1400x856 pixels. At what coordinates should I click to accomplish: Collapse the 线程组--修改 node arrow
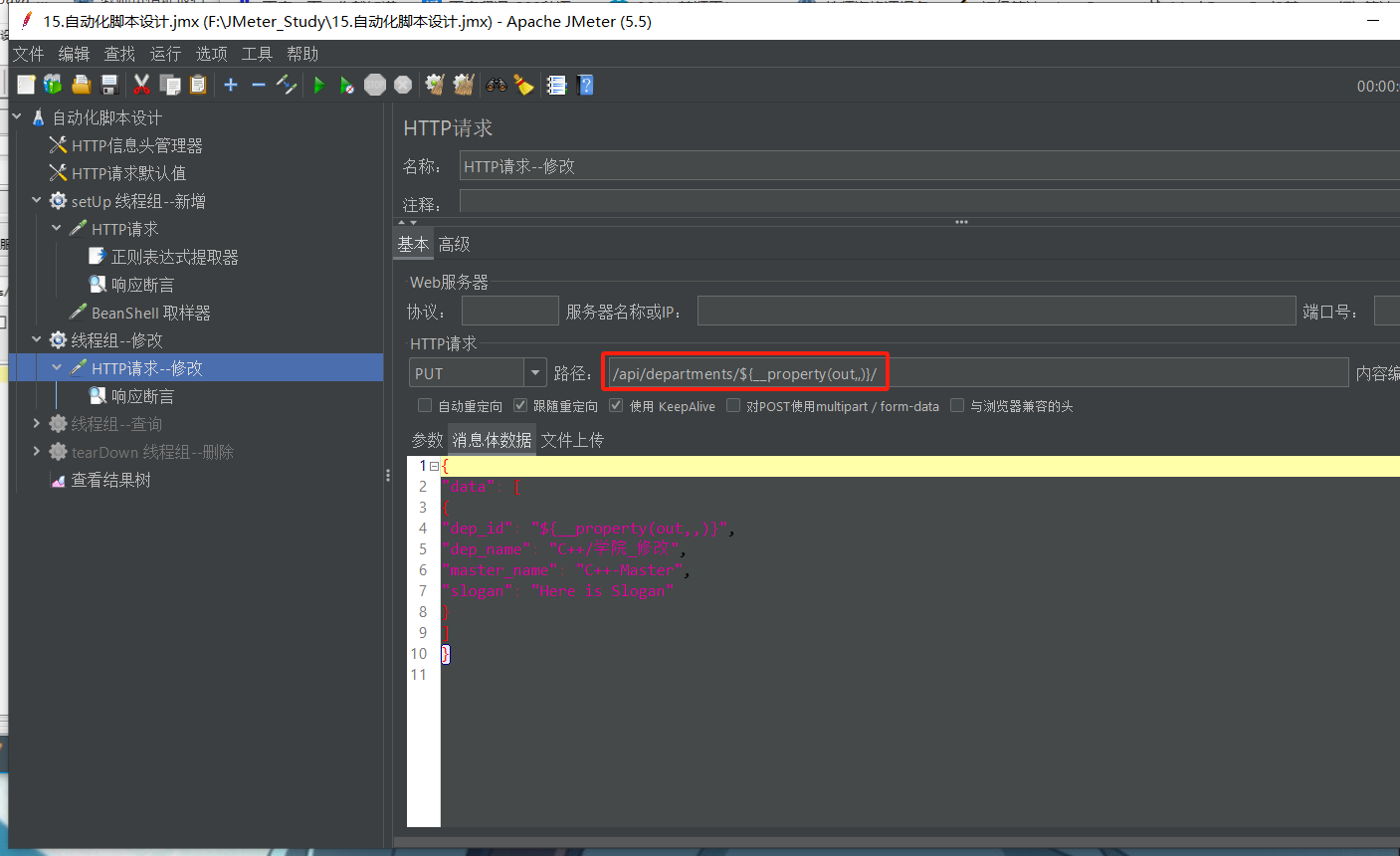37,340
